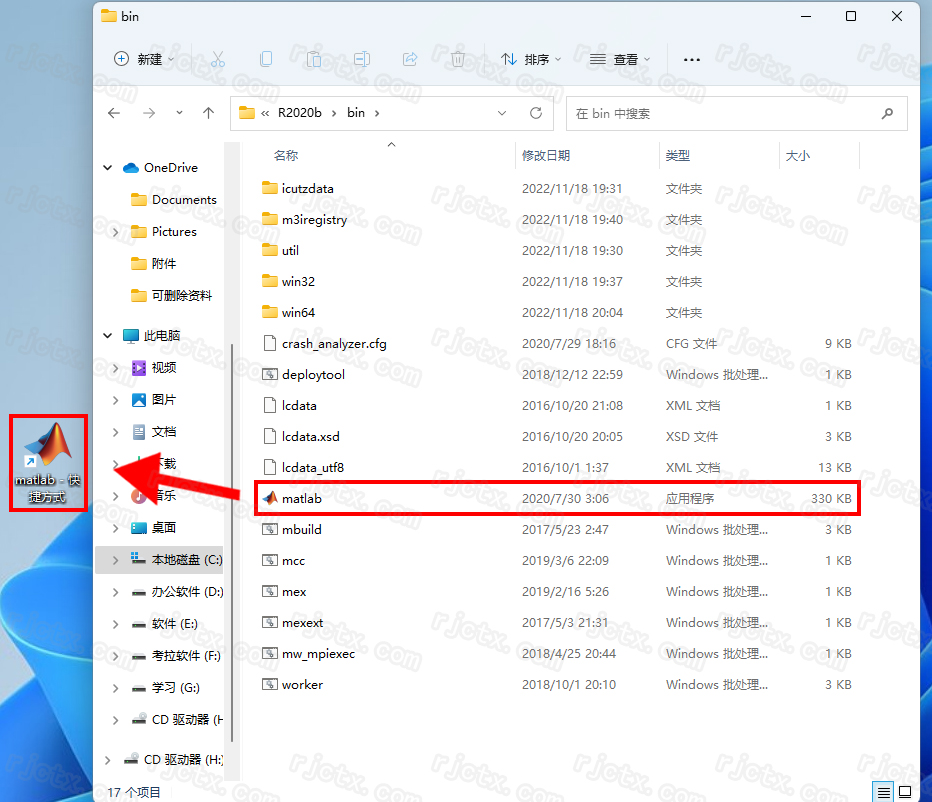Click the 新建 new button
The width and height of the screenshot is (932, 802).
coord(143,59)
